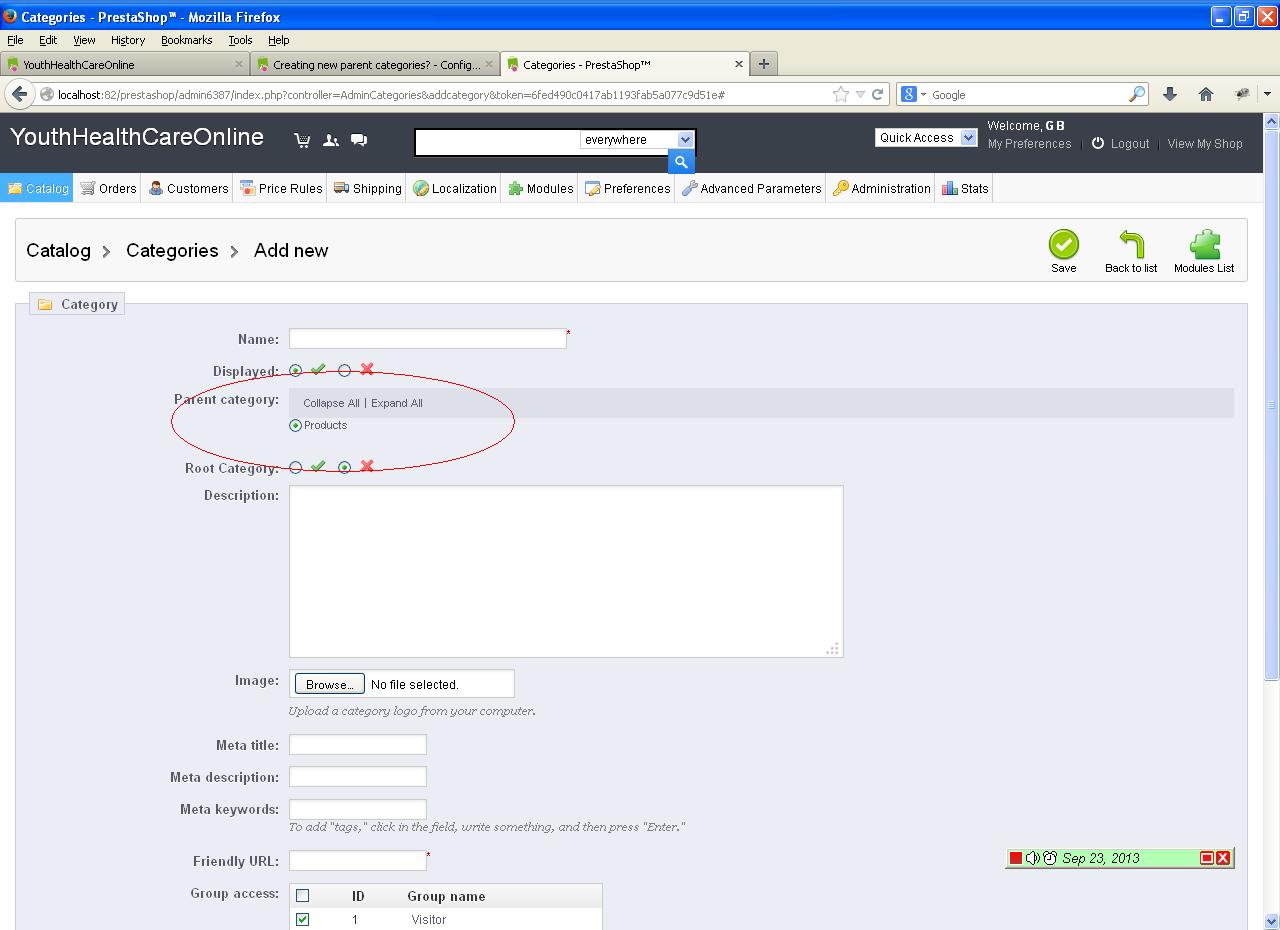1280x930 pixels.
Task: Click the shopping cart icon in header
Action: click(302, 140)
